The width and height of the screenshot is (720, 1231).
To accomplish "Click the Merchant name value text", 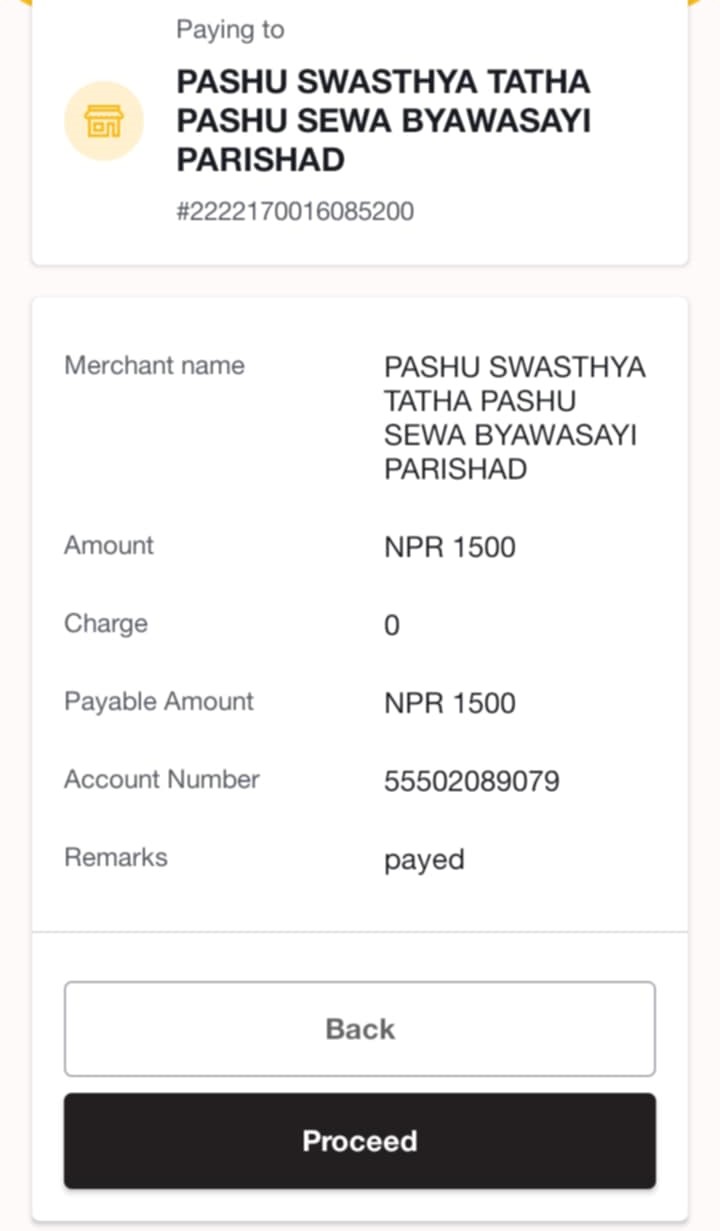I will (x=514, y=417).
